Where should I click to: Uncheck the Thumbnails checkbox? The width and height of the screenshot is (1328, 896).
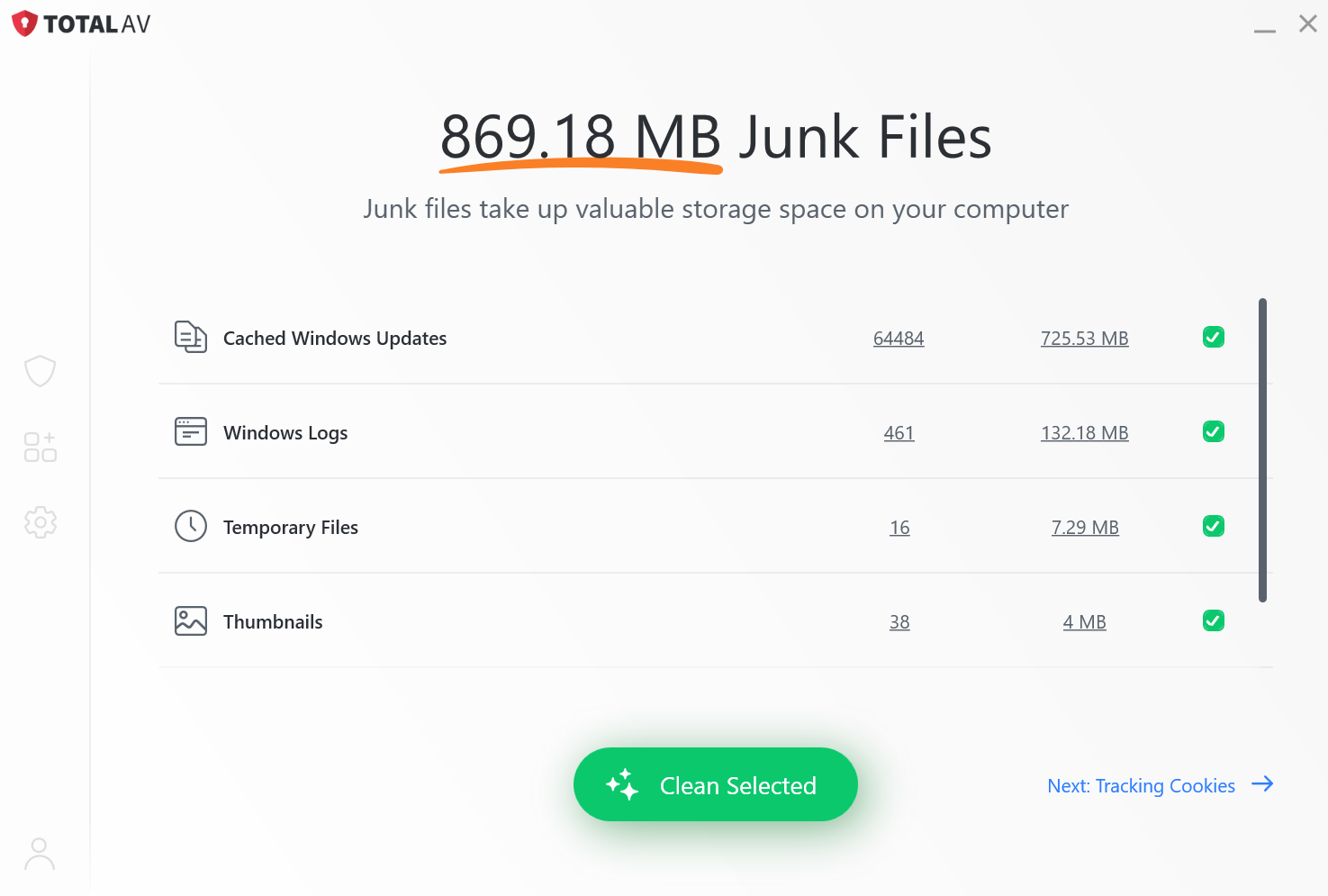[x=1214, y=621]
